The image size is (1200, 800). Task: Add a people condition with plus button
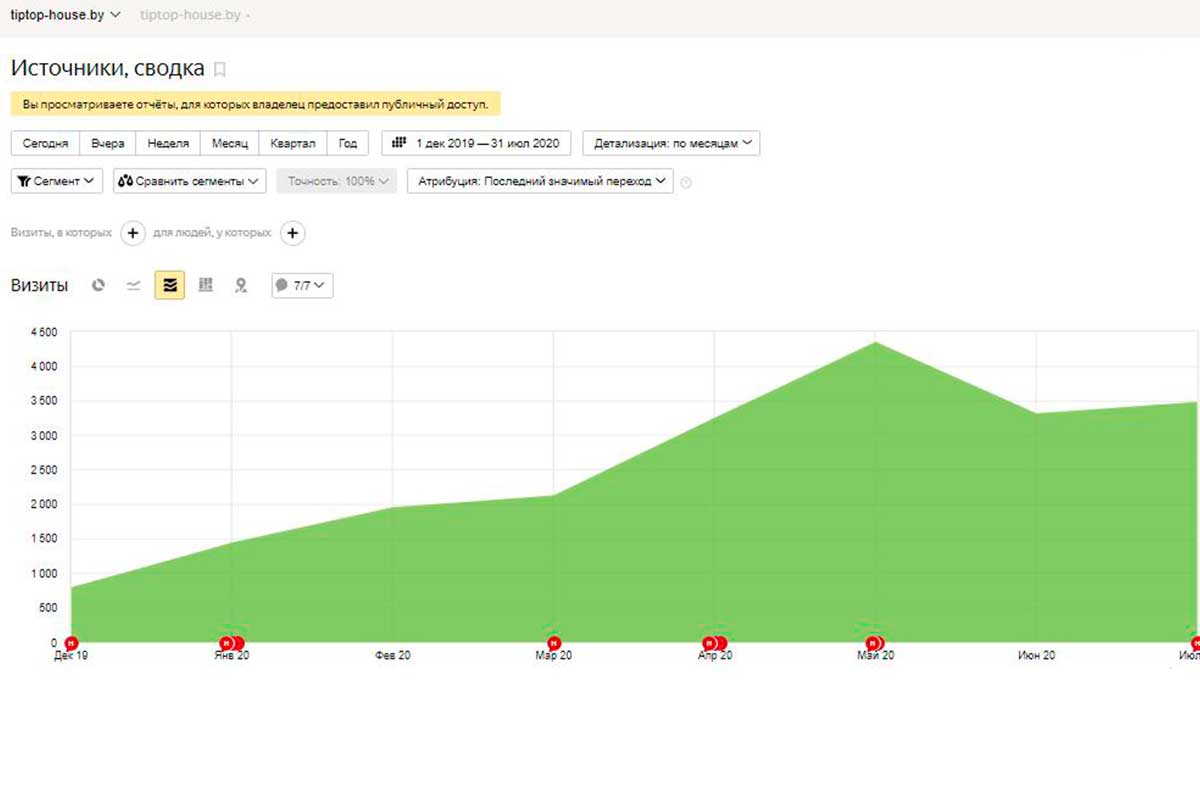click(292, 233)
